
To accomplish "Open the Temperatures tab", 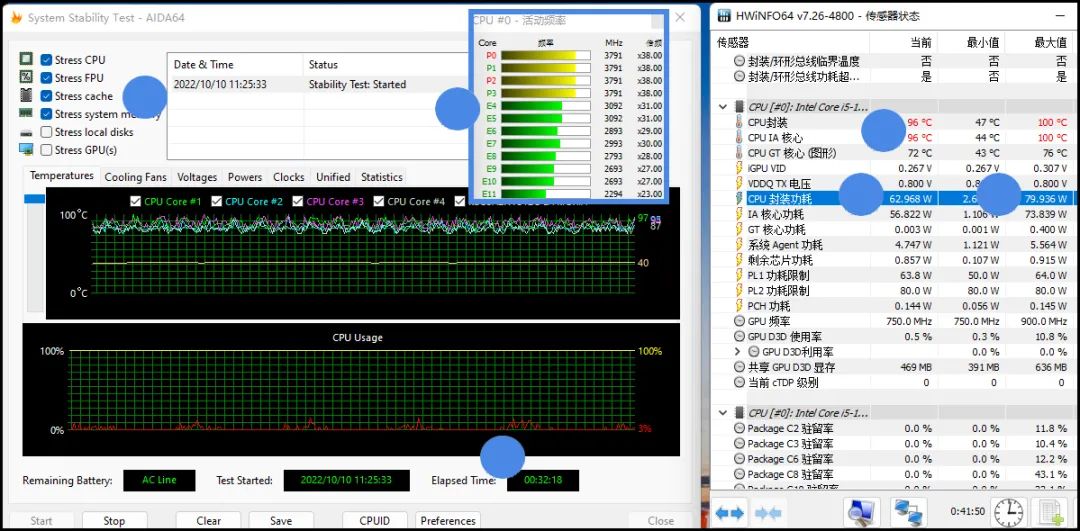I will pos(62,176).
